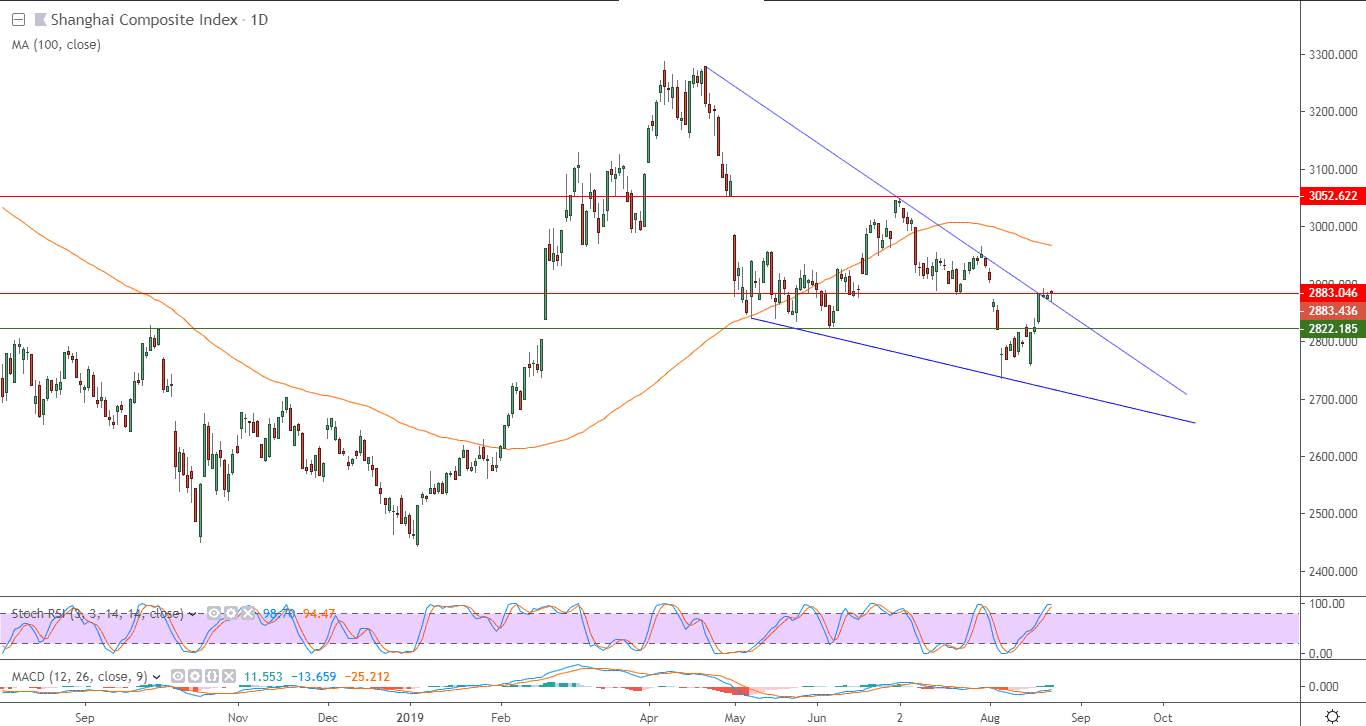Select the MA (100, close) indicator label
This screenshot has width=1366, height=726.
pyautogui.click(x=56, y=44)
